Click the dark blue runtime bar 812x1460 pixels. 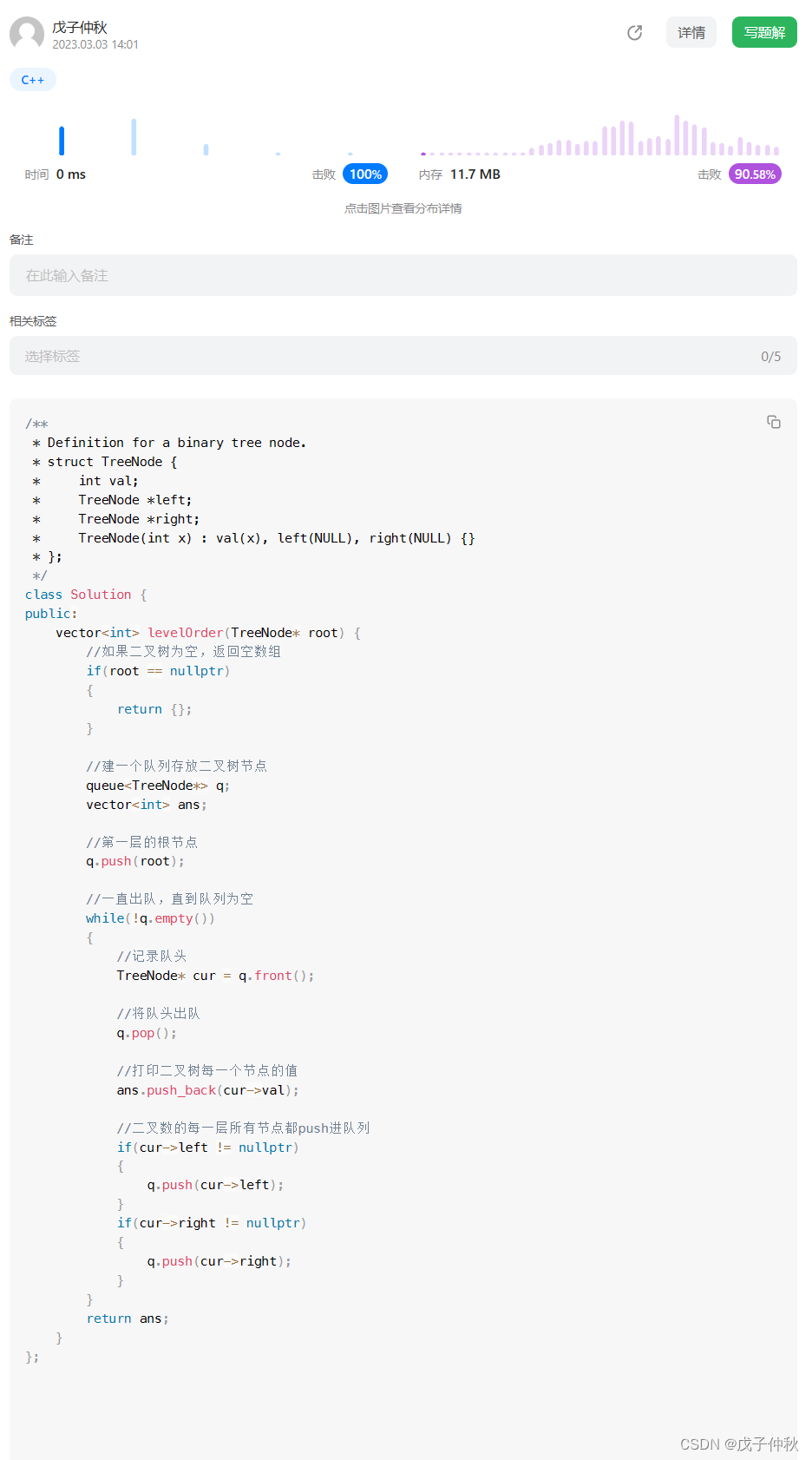tap(62, 141)
